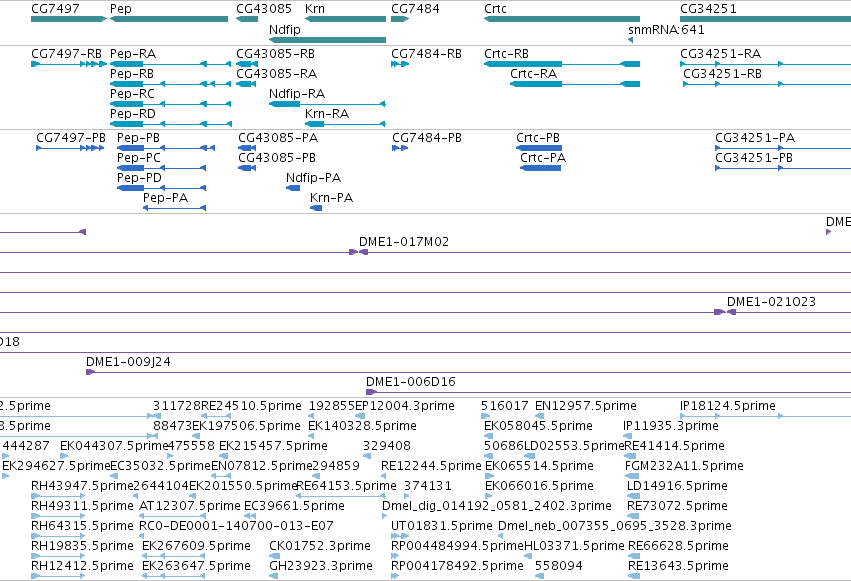Select the CG7497-PB protein label
Screen dimensions: 851x581
[x=71, y=138]
